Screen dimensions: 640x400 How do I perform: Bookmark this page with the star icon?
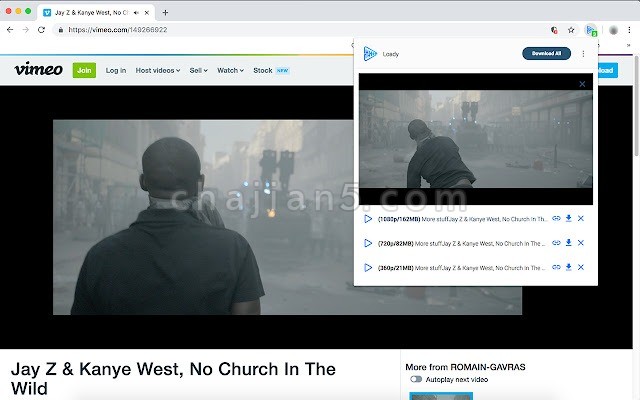click(570, 30)
